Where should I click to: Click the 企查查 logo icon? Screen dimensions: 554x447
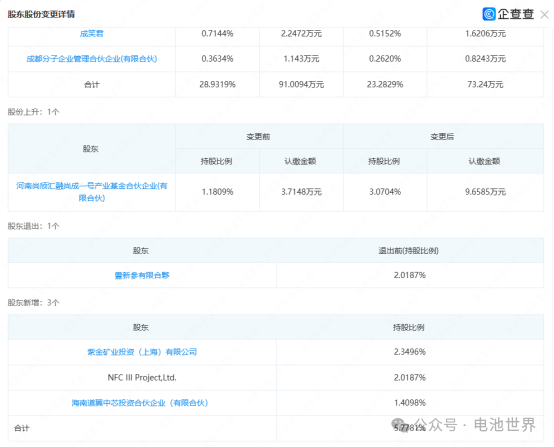489,14
